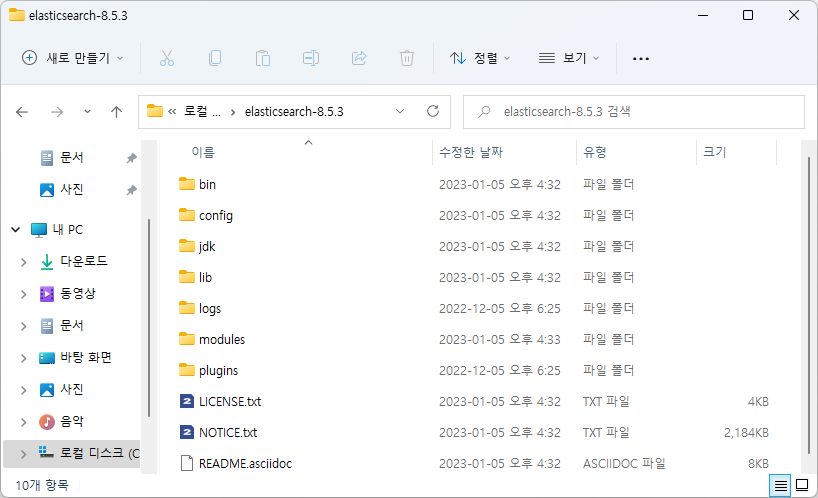Expand address bar history chevron
This screenshot has width=818, height=498.
tap(400, 111)
